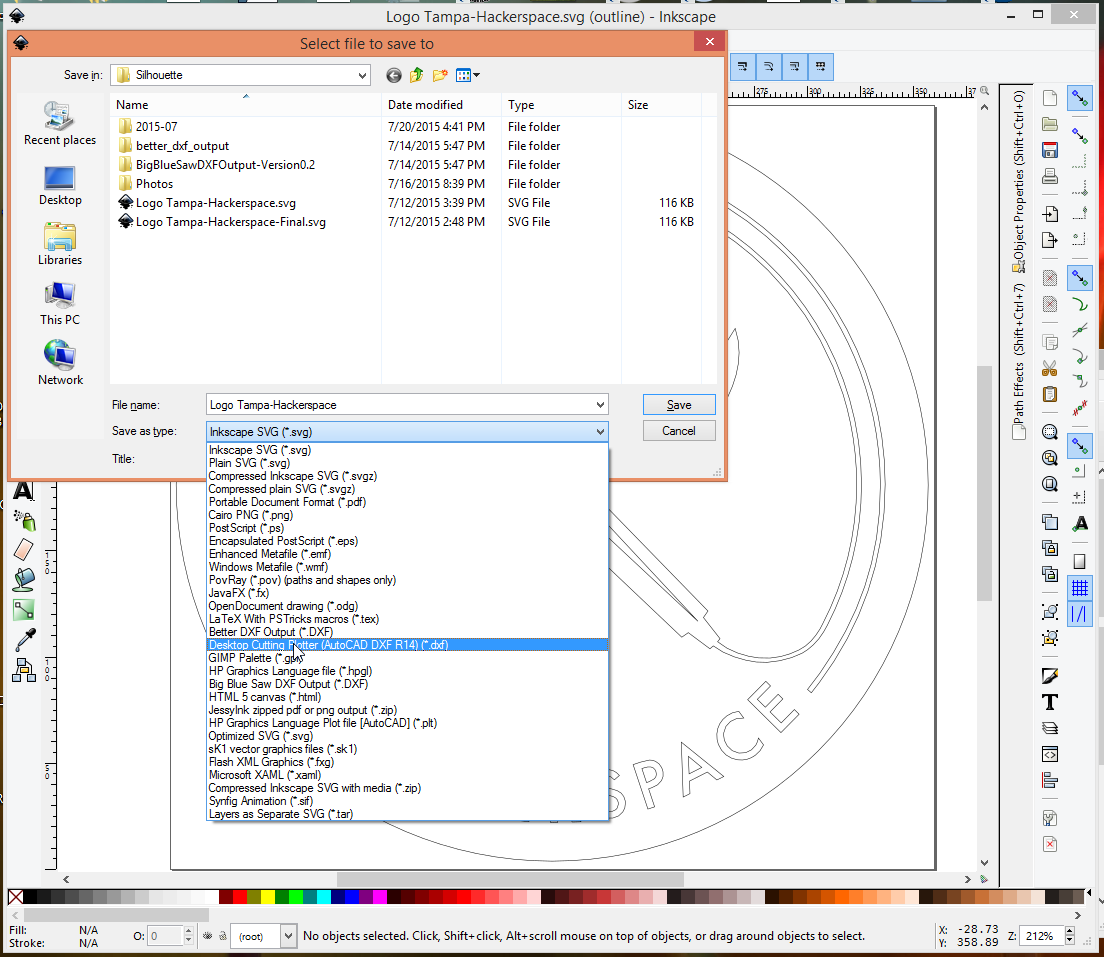Image resolution: width=1104 pixels, height=957 pixels.
Task: Toggle snap to guides button
Action: pyautogui.click(x=1079, y=614)
